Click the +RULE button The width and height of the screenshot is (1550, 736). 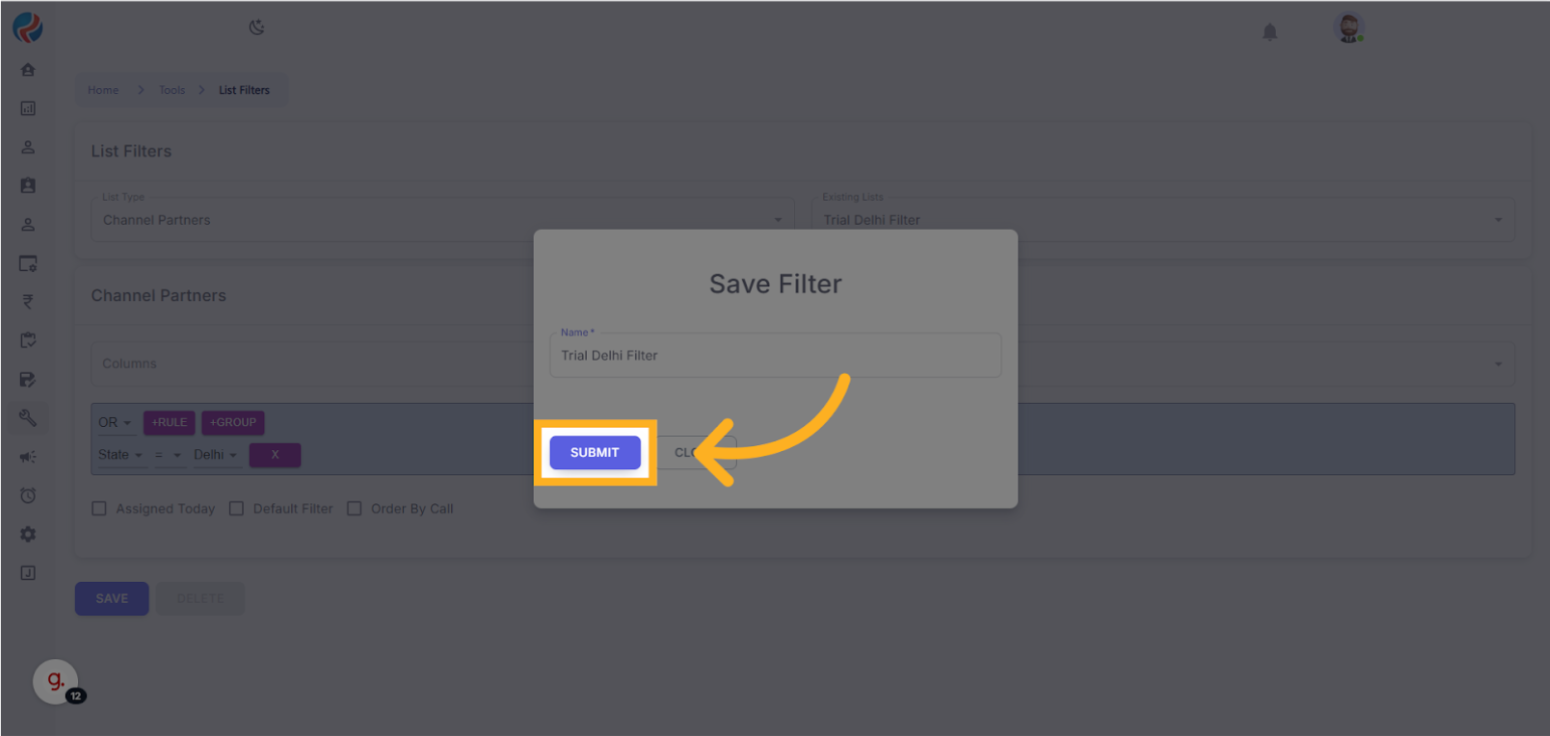(x=170, y=422)
